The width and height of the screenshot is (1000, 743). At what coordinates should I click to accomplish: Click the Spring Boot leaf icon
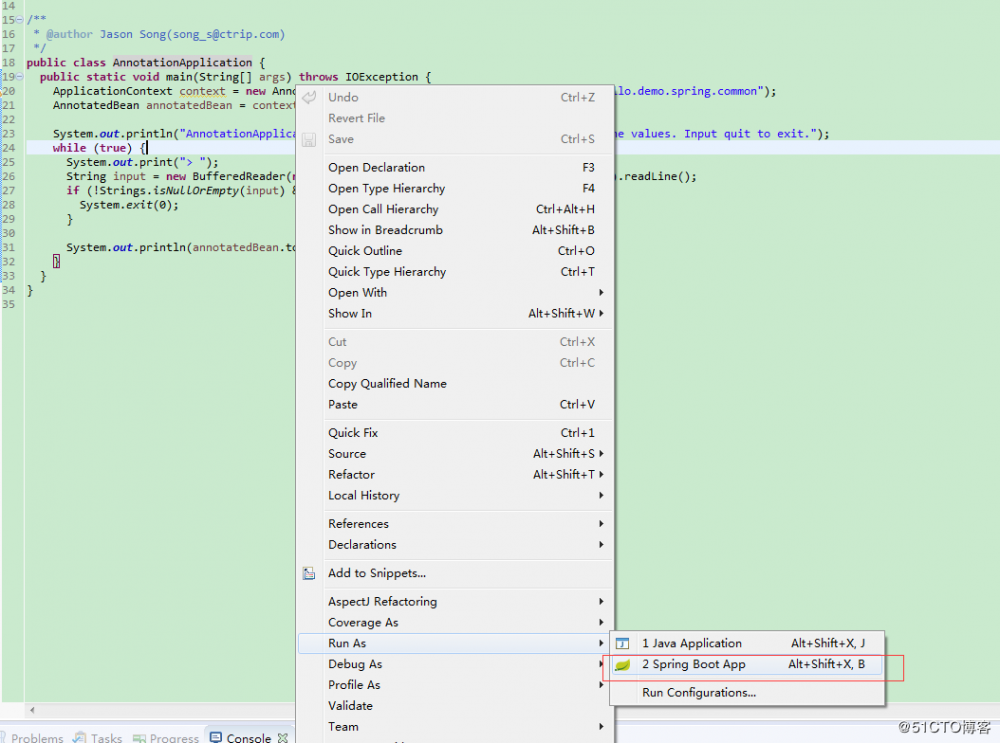[x=622, y=665]
